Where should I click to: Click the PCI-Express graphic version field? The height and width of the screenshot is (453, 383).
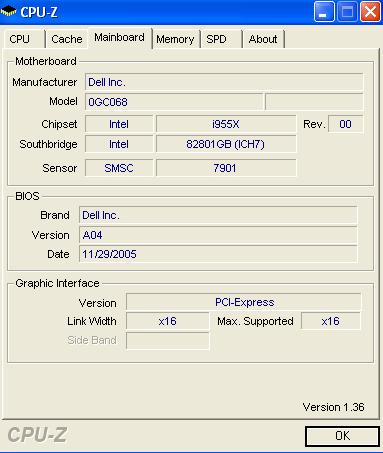pos(244,302)
